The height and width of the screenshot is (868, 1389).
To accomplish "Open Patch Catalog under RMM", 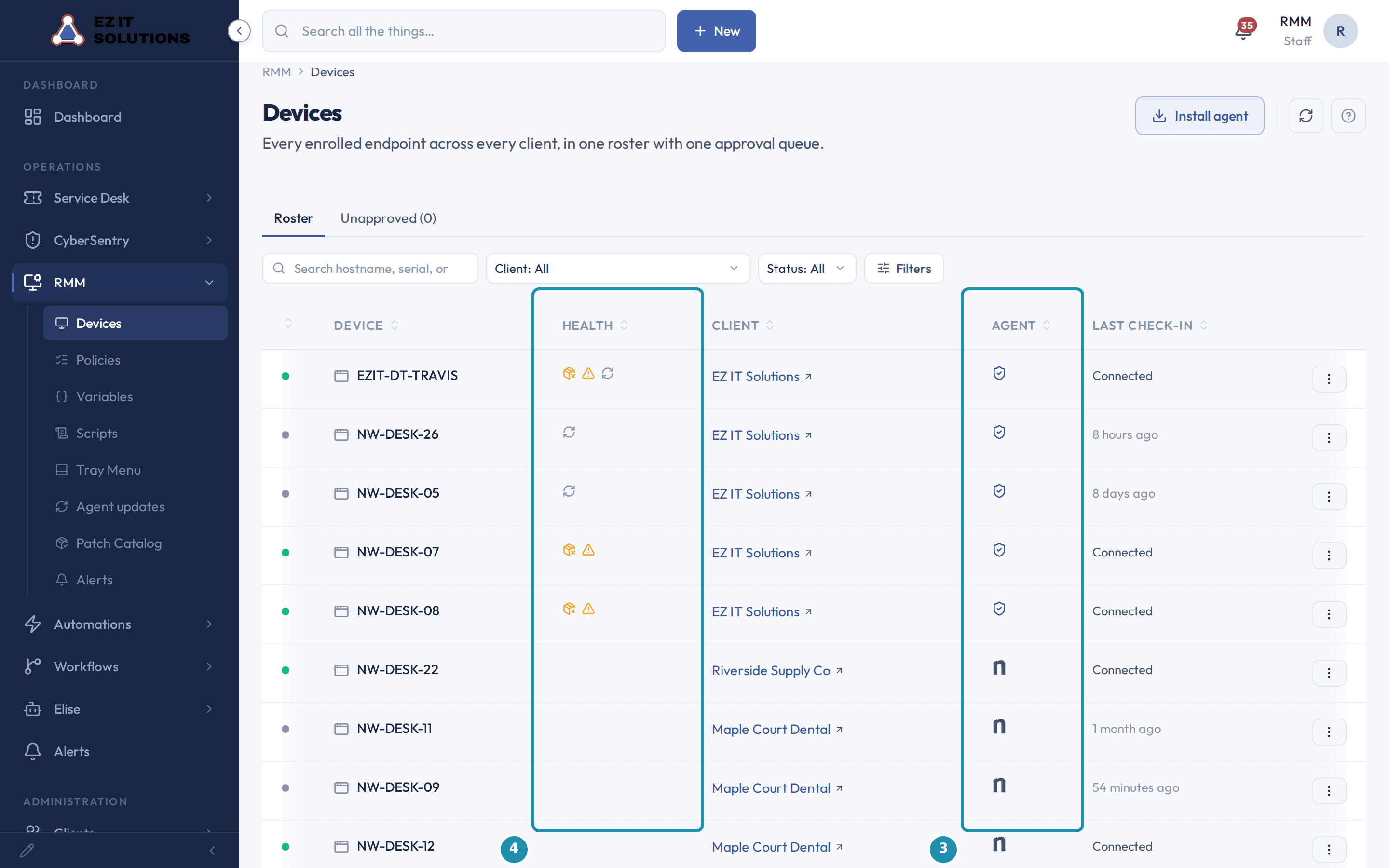I will [x=136, y=543].
